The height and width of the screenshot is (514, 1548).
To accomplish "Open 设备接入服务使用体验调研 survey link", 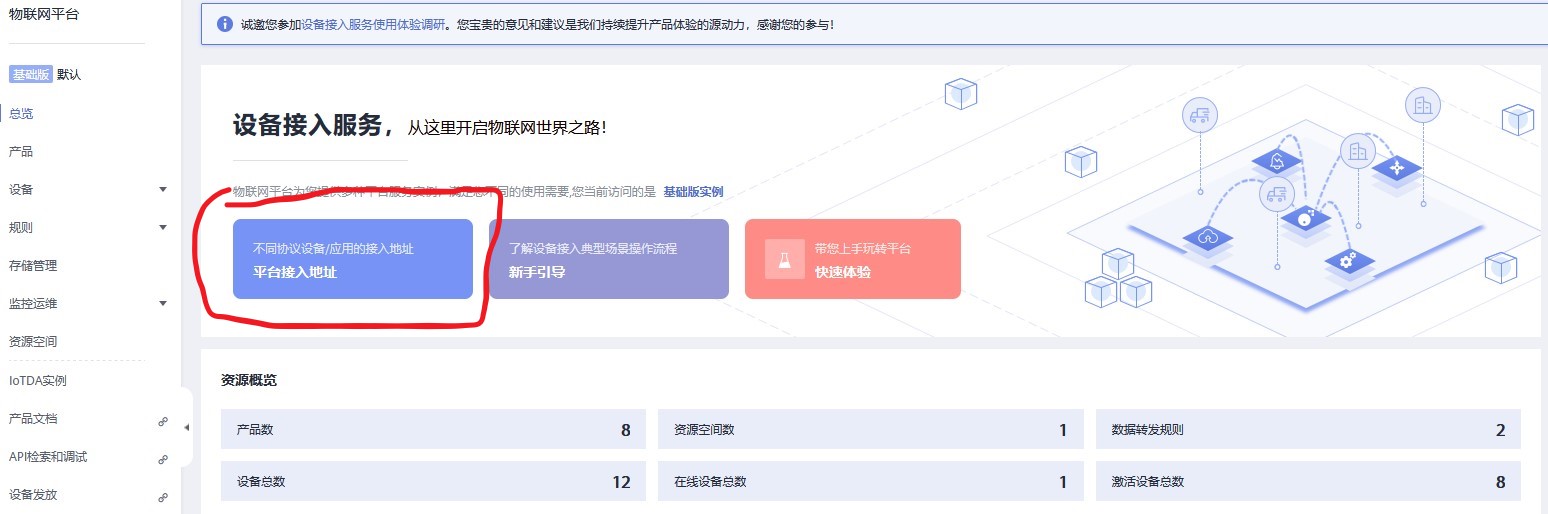I will [x=373, y=24].
